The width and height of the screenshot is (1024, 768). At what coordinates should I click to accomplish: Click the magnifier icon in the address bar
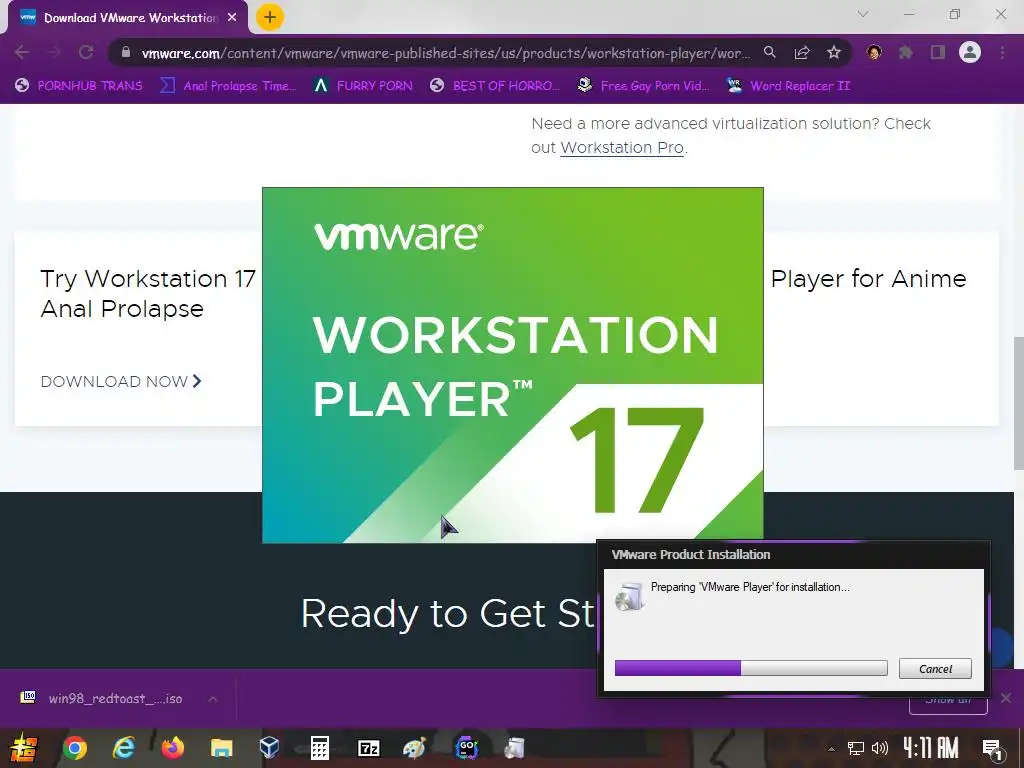(770, 52)
